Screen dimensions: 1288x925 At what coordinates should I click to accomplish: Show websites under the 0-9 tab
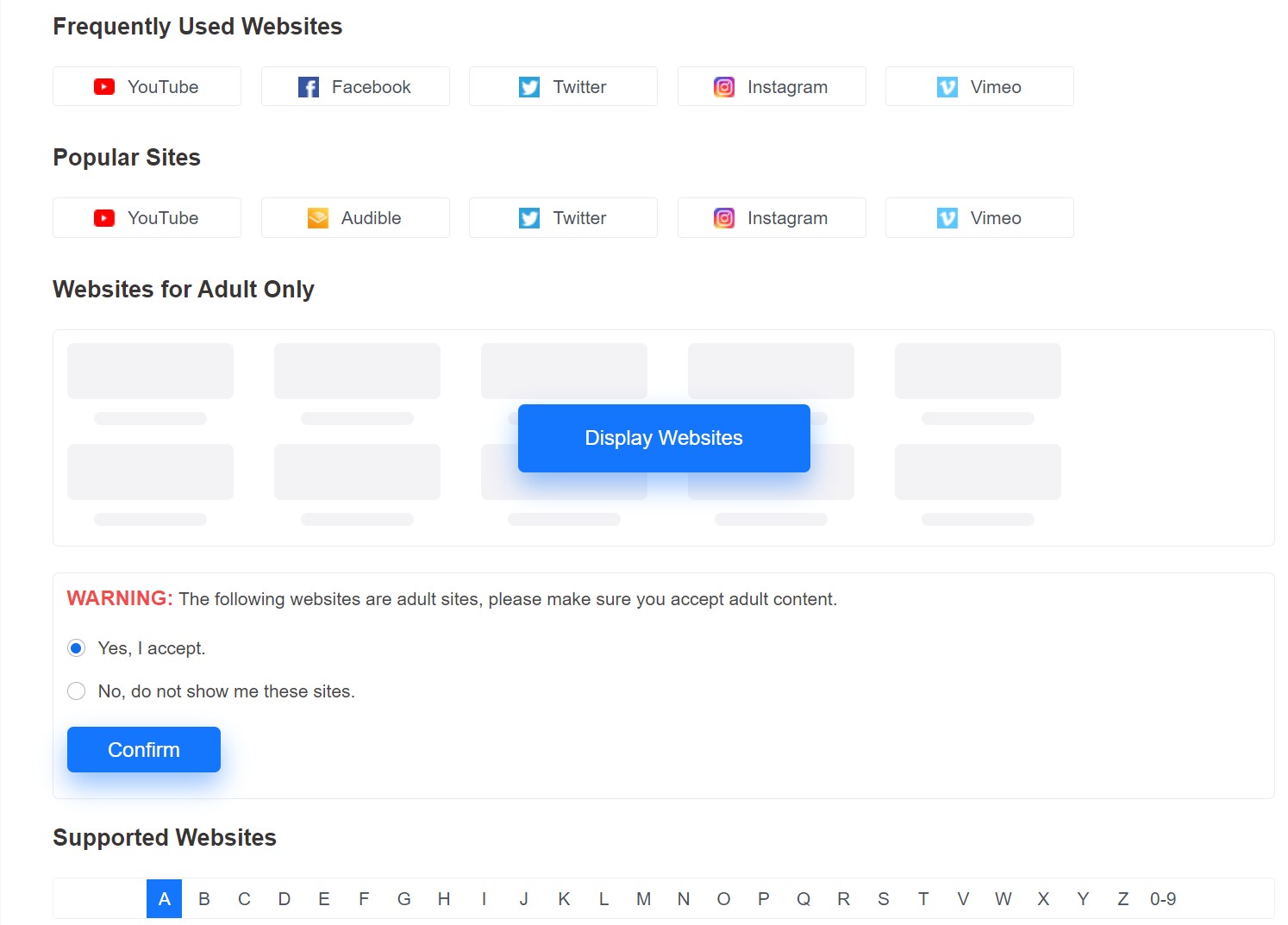click(x=1163, y=899)
